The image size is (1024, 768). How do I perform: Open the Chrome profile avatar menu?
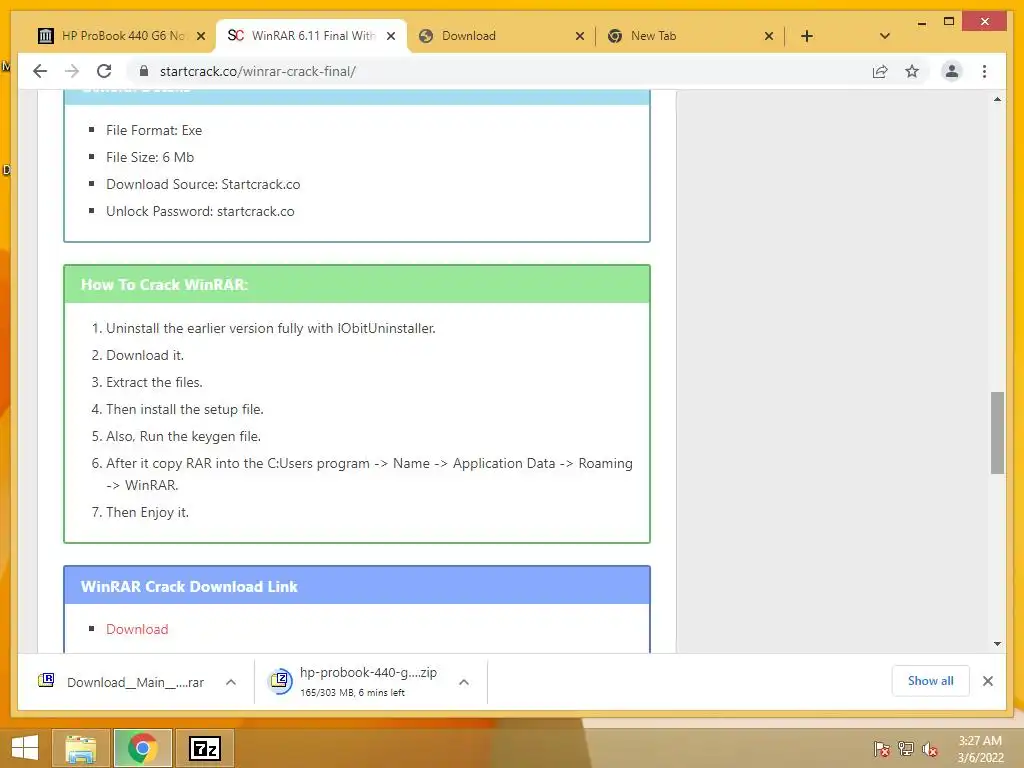click(x=952, y=71)
